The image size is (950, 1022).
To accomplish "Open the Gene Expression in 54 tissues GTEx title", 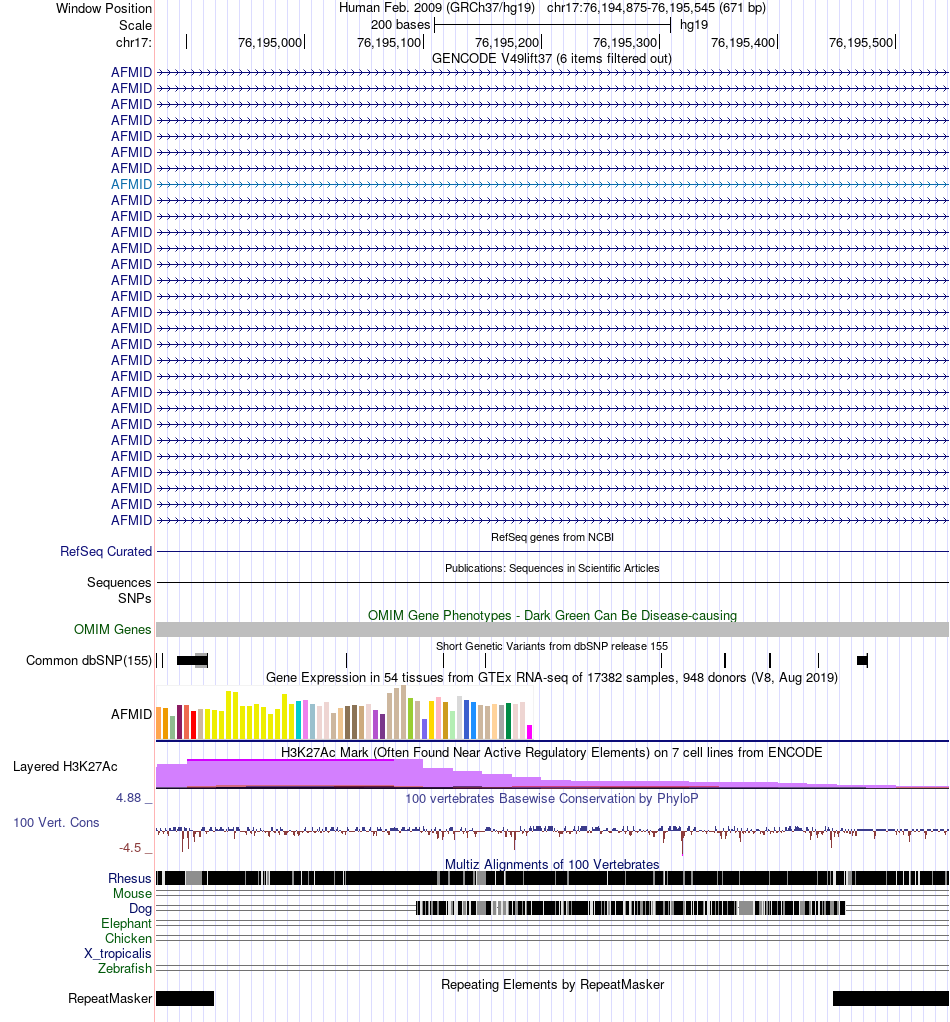I will point(552,677).
